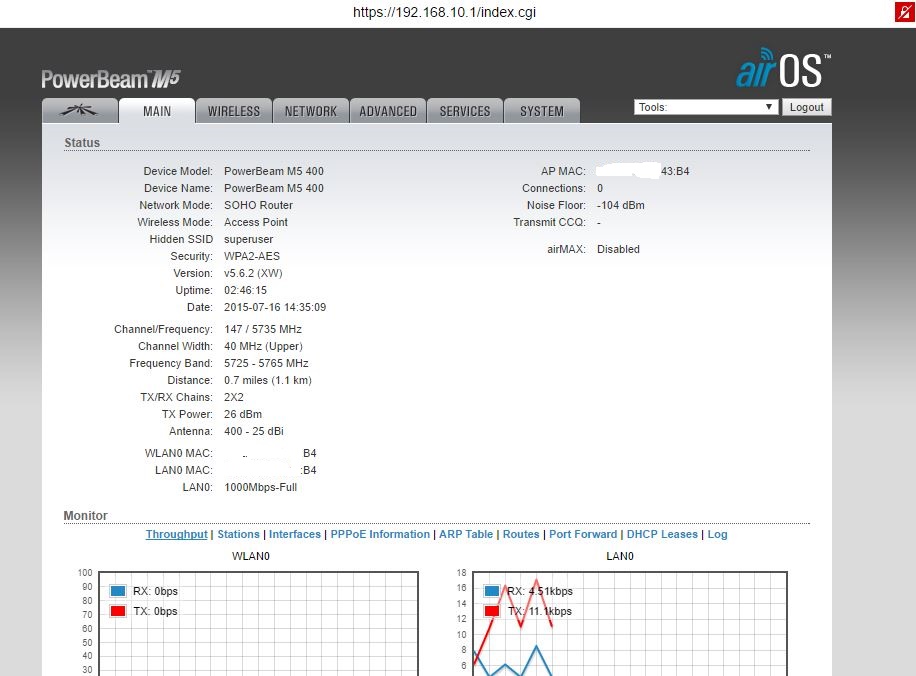Select the hidden SSID value superuser
This screenshot has width=916, height=676.
click(248, 239)
